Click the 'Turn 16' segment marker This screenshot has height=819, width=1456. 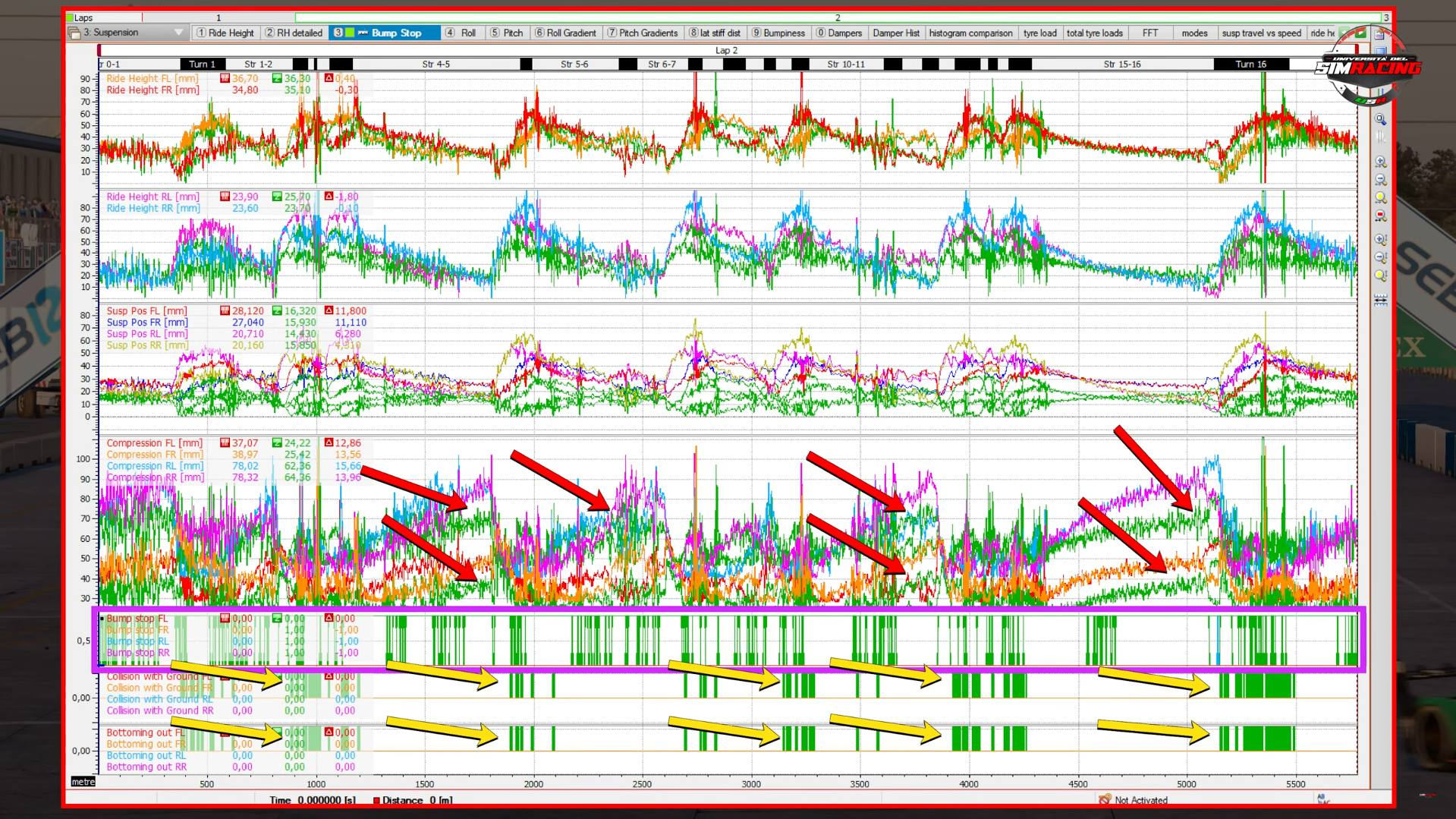[x=1250, y=65]
